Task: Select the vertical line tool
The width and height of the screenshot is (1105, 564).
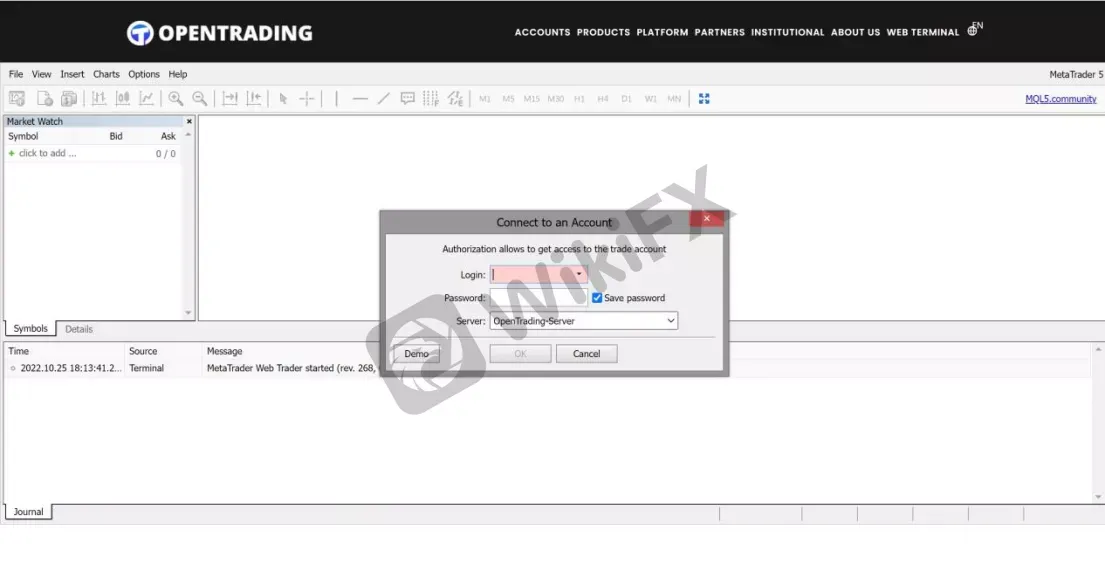Action: [336, 99]
